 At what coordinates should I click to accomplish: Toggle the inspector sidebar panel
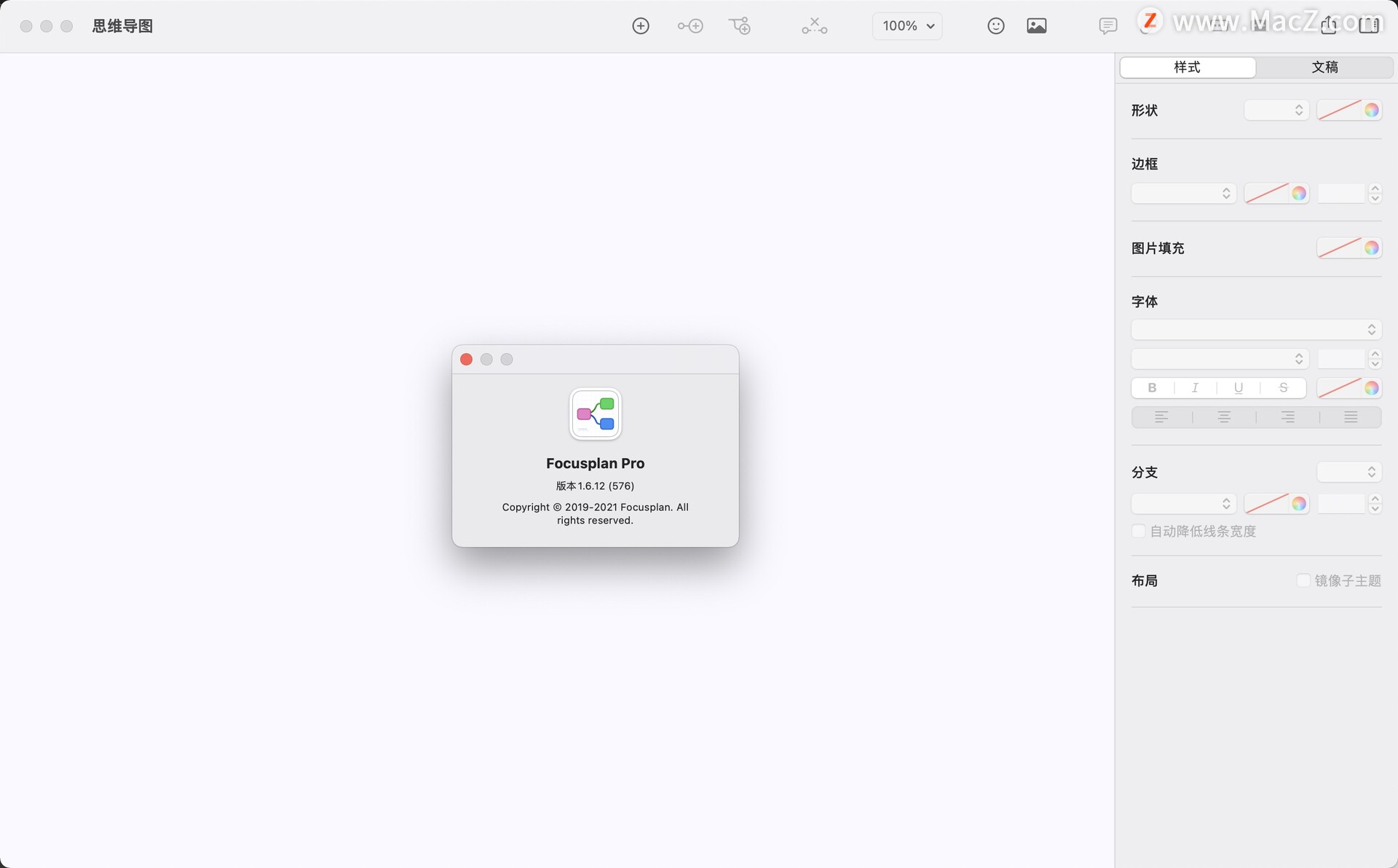coord(1369,26)
